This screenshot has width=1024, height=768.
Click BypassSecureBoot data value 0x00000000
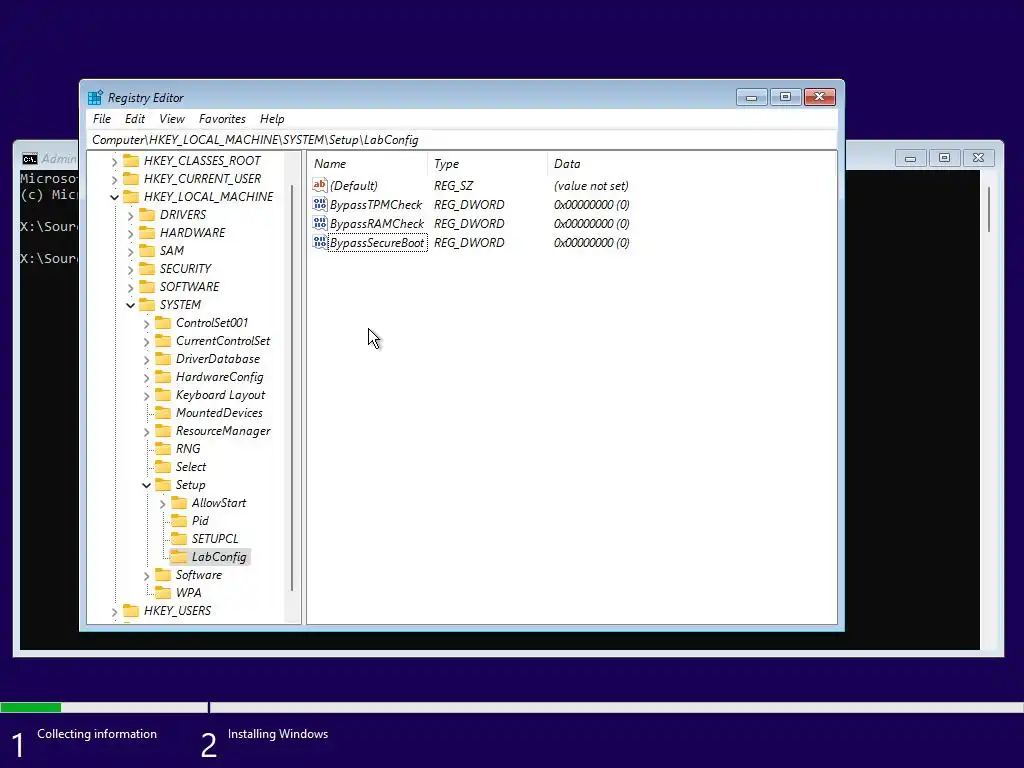coord(592,242)
